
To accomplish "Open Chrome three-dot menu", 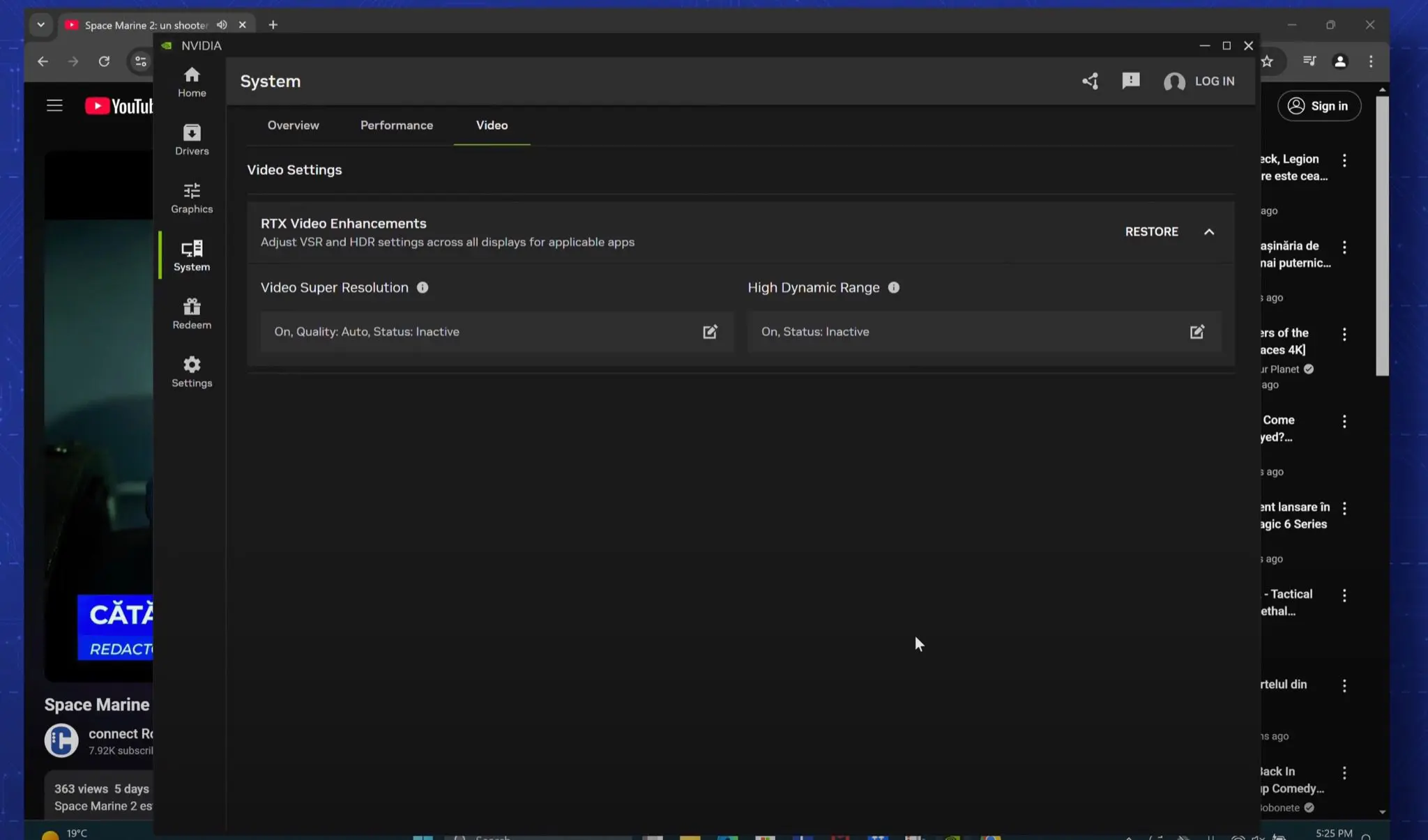I will point(1371,61).
